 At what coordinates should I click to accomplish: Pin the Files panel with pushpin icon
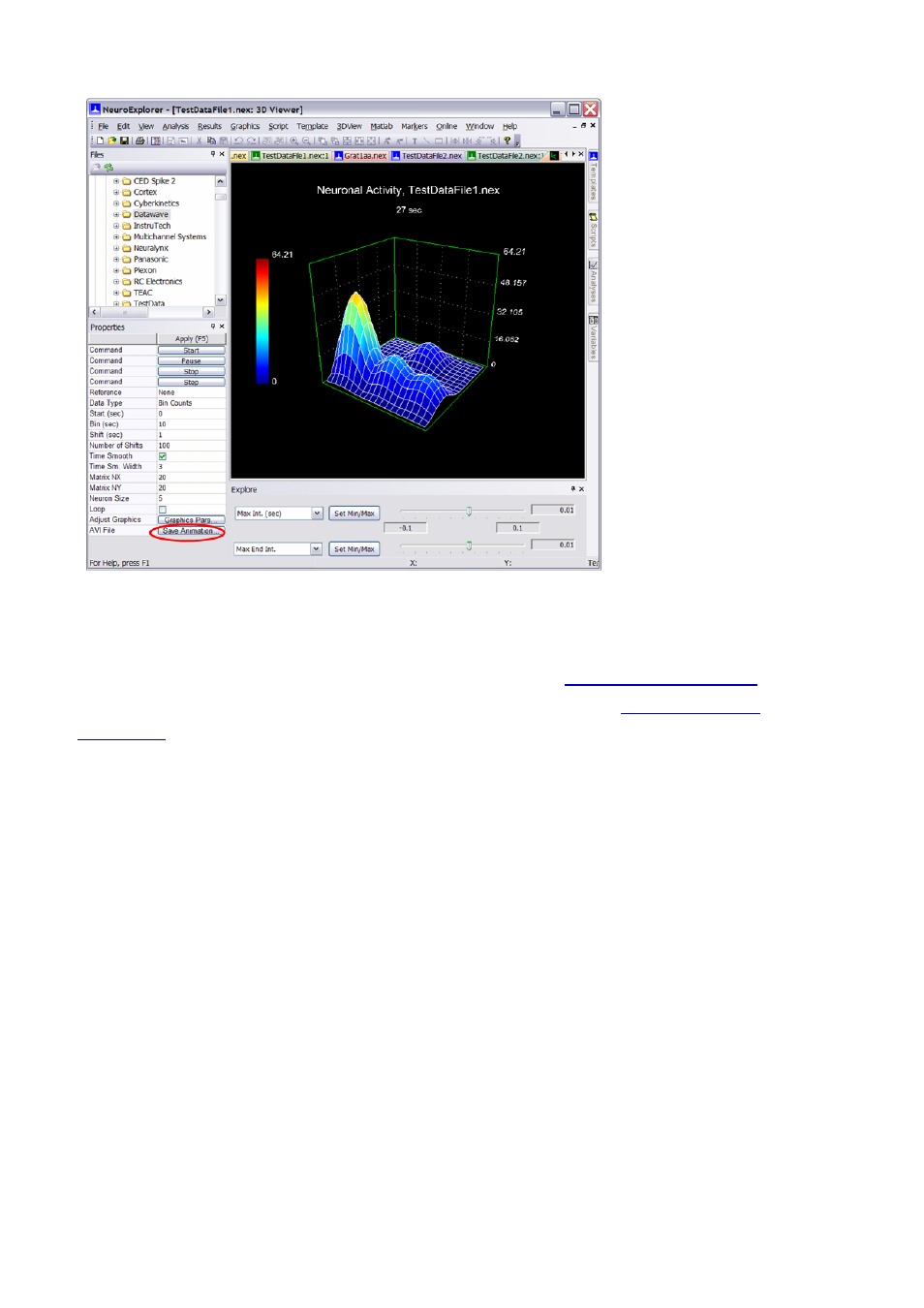coord(213,154)
